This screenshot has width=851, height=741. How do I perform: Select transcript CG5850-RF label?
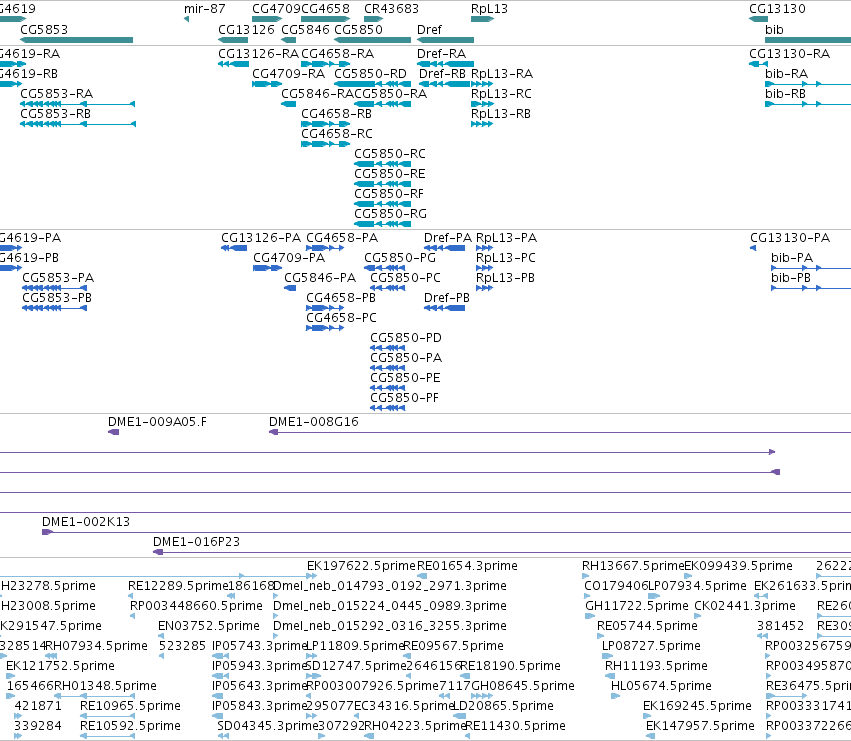389,194
